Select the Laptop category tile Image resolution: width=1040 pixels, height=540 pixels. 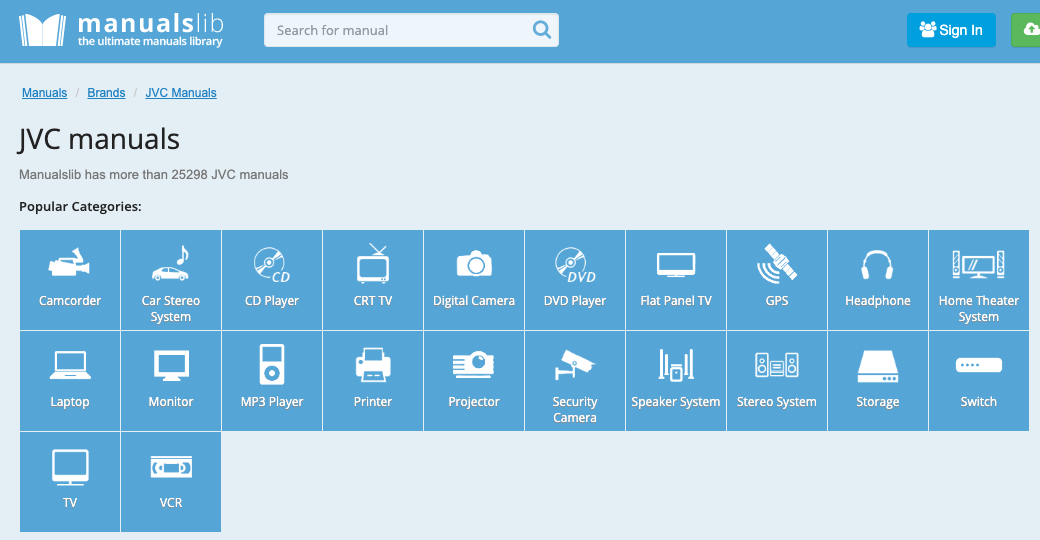pos(70,381)
